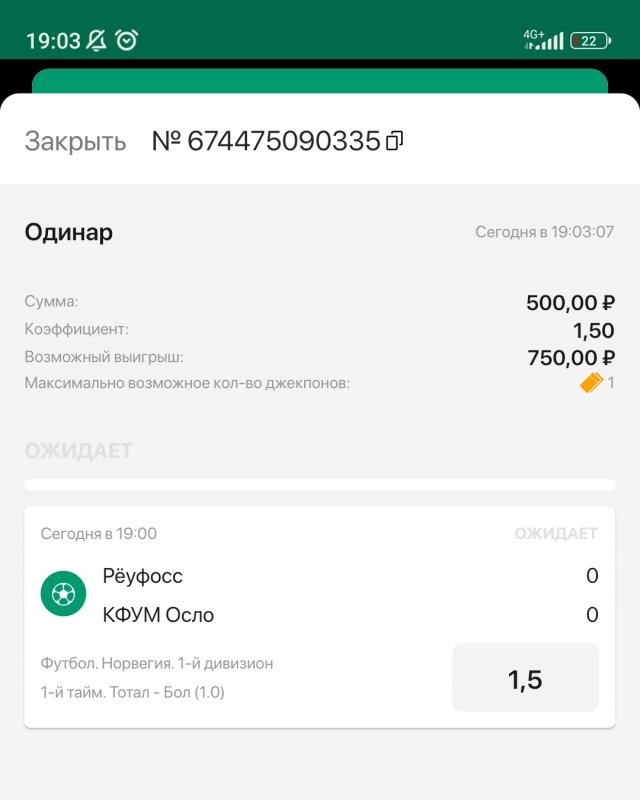Tap the bet progress bar

point(320,485)
